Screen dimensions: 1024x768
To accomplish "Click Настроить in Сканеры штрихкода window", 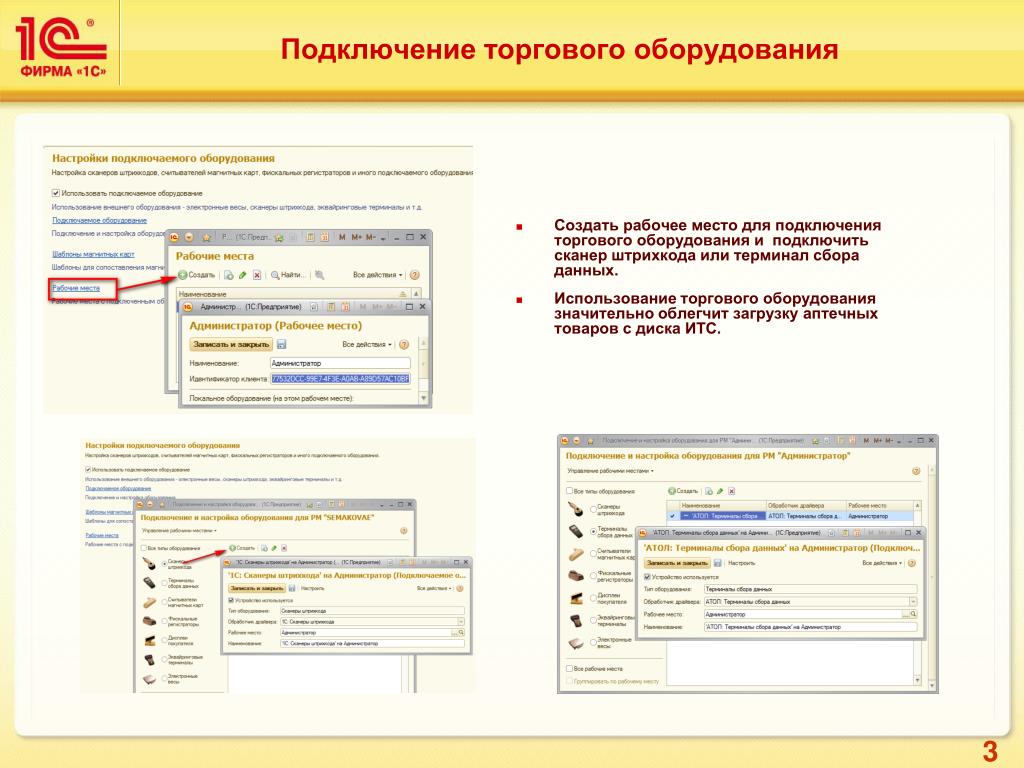I will click(x=312, y=588).
